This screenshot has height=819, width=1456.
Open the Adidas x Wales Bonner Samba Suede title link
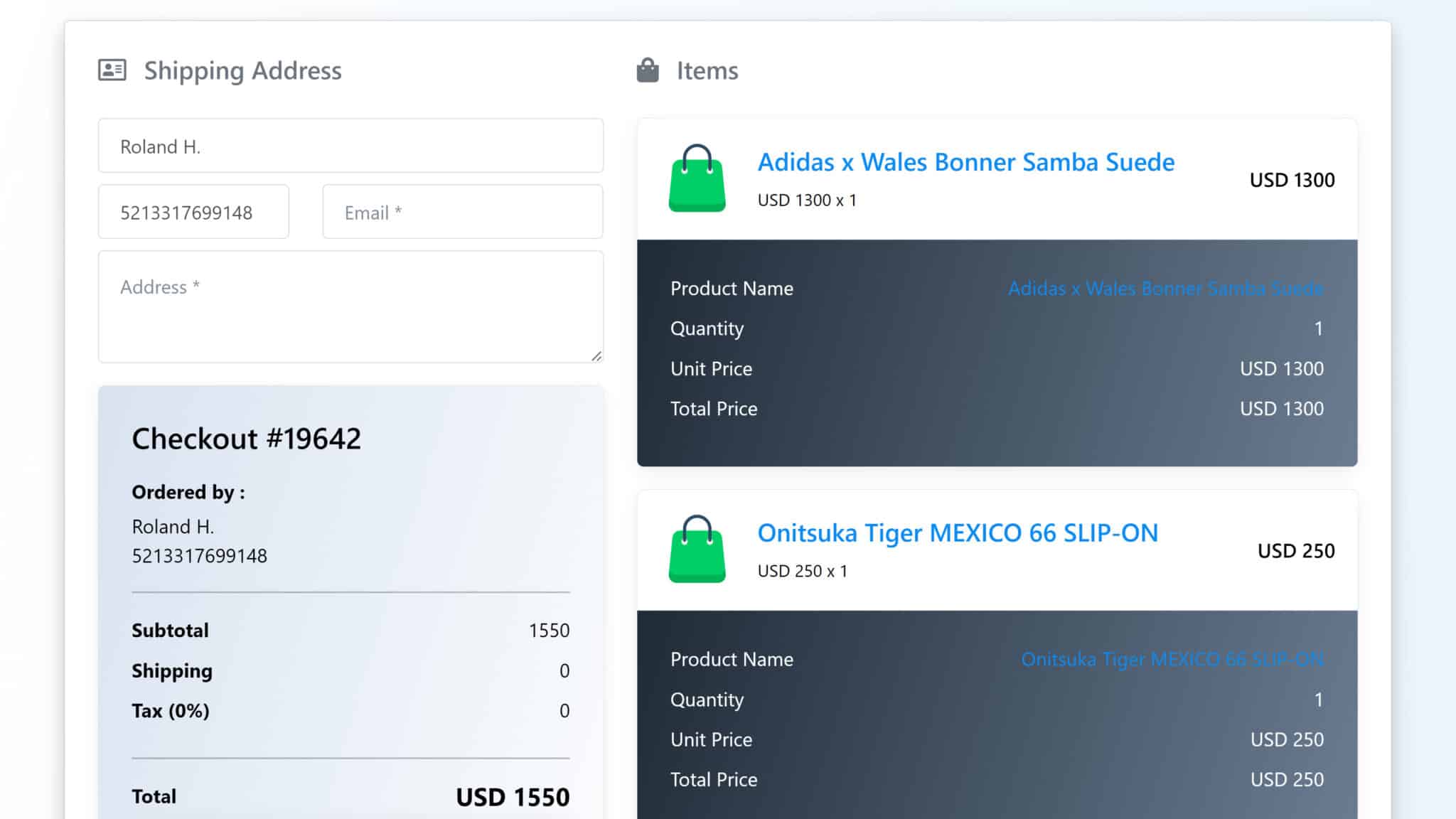965,162
